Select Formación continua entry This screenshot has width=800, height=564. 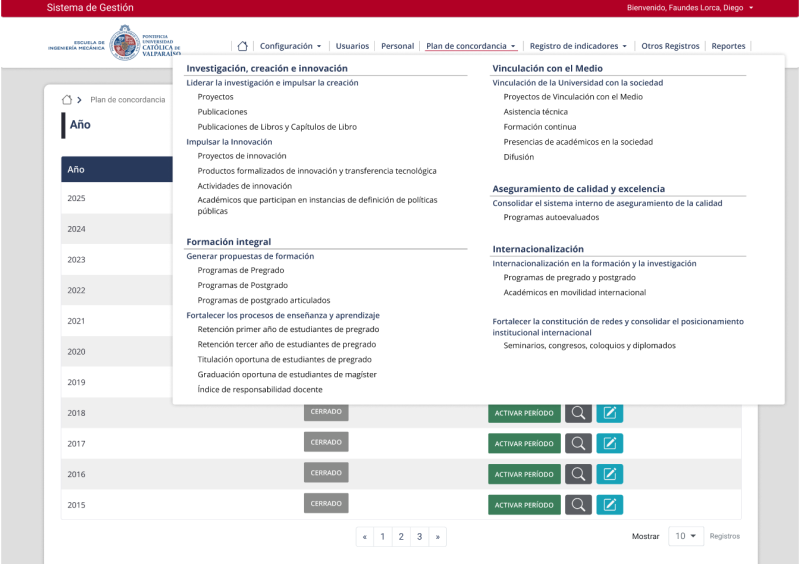[540, 127]
